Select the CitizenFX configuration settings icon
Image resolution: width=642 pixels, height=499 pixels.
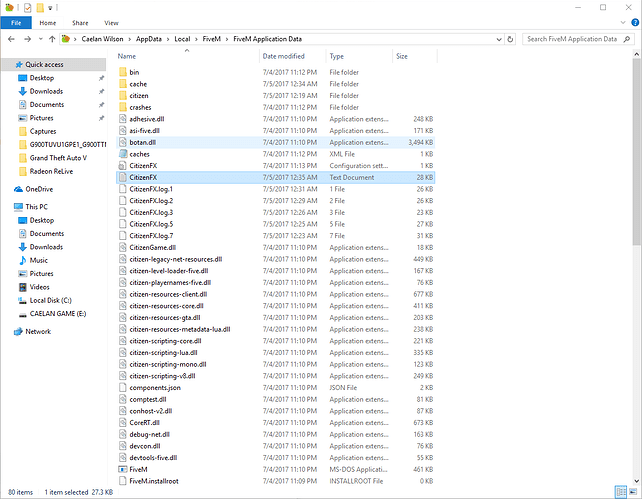click(x=123, y=165)
